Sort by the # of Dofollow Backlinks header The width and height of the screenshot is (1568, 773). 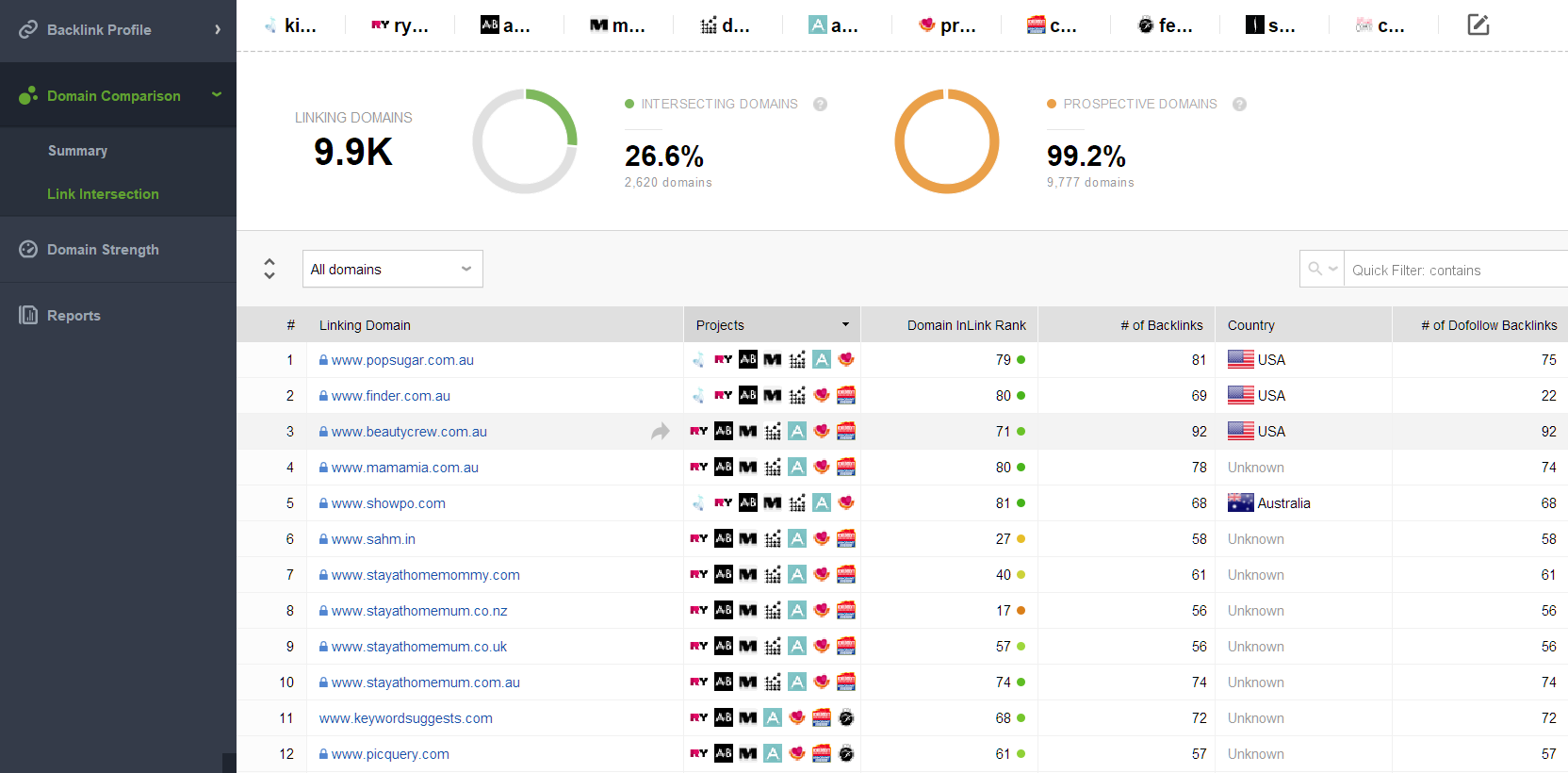tap(1489, 325)
